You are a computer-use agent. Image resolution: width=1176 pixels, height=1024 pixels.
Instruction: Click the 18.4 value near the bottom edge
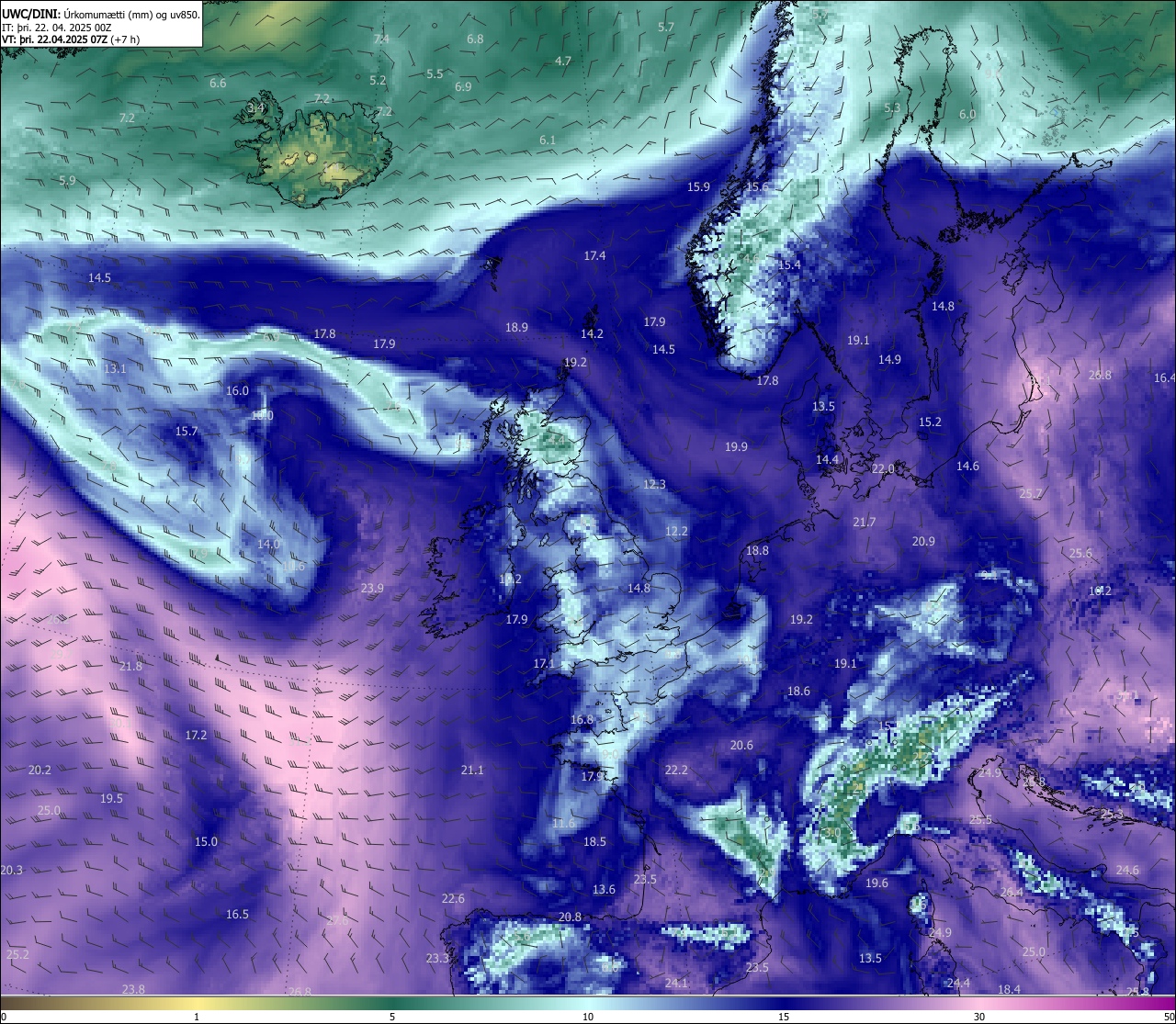pos(1009,990)
